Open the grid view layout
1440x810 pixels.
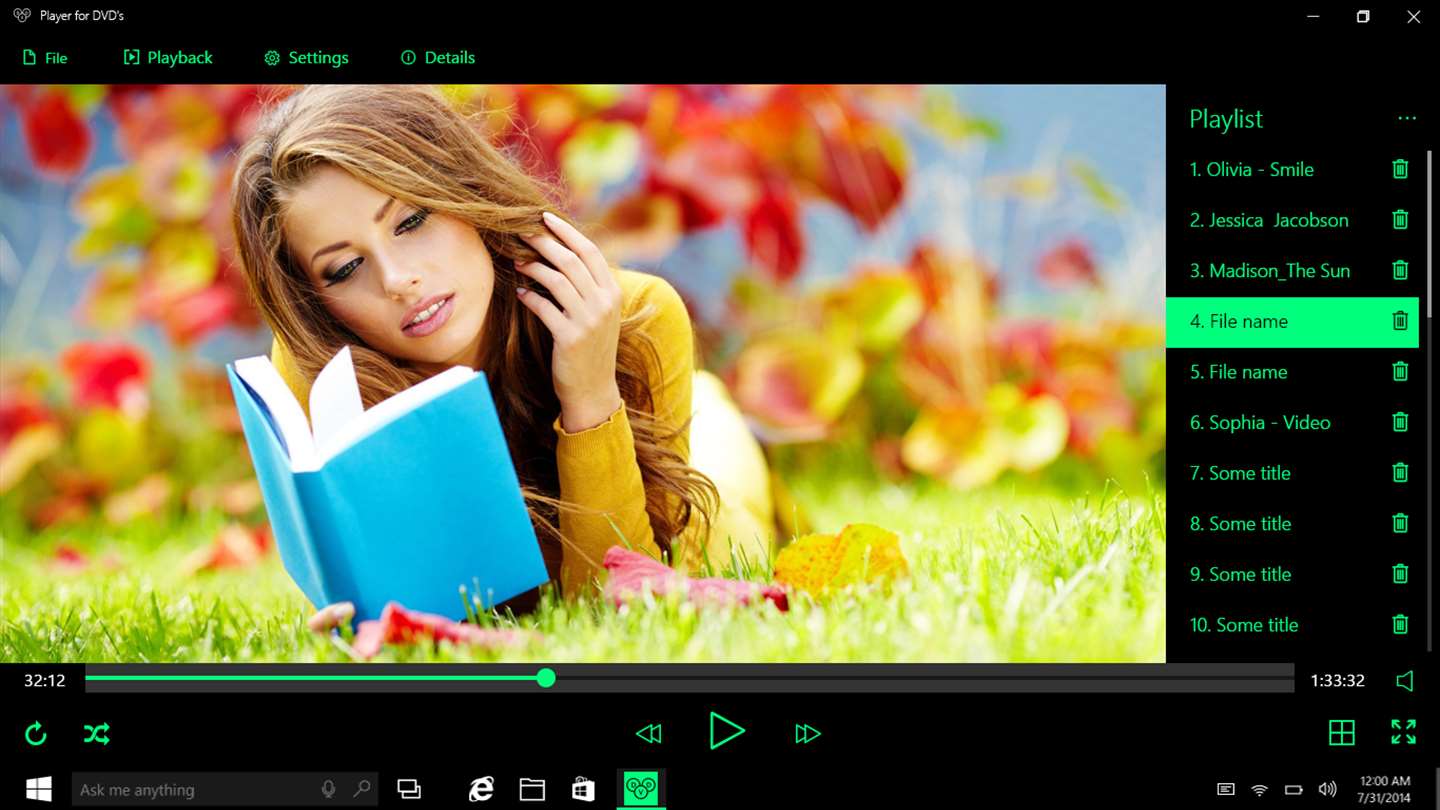(x=1342, y=733)
